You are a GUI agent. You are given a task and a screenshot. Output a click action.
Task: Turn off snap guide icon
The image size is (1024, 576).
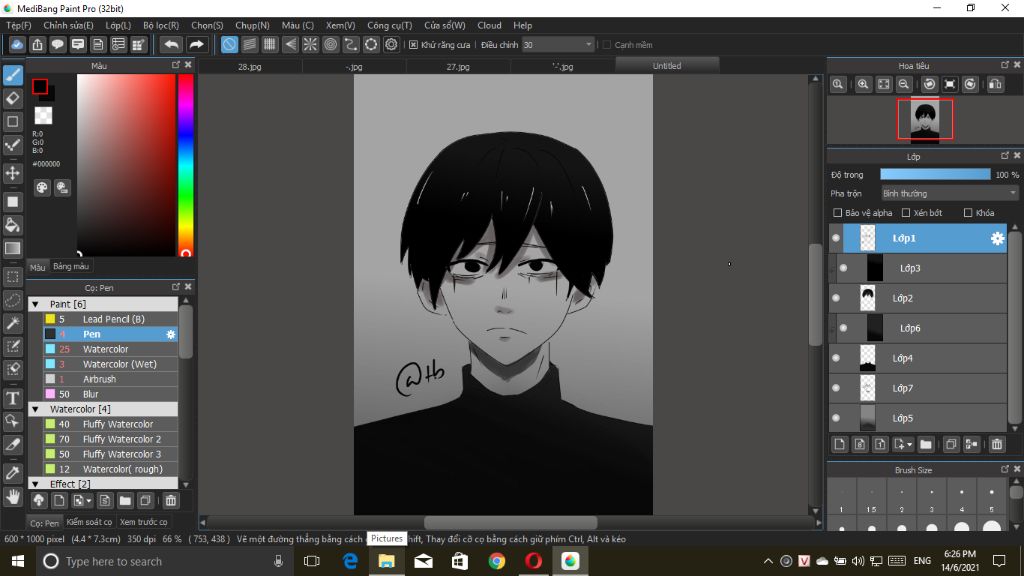(229, 44)
